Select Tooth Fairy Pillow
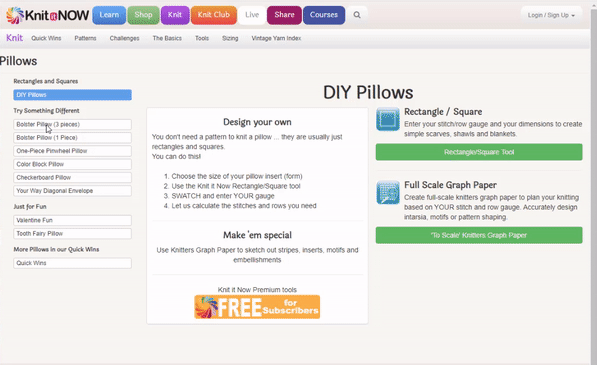Image resolution: width=597 pixels, height=365 pixels. point(72,234)
